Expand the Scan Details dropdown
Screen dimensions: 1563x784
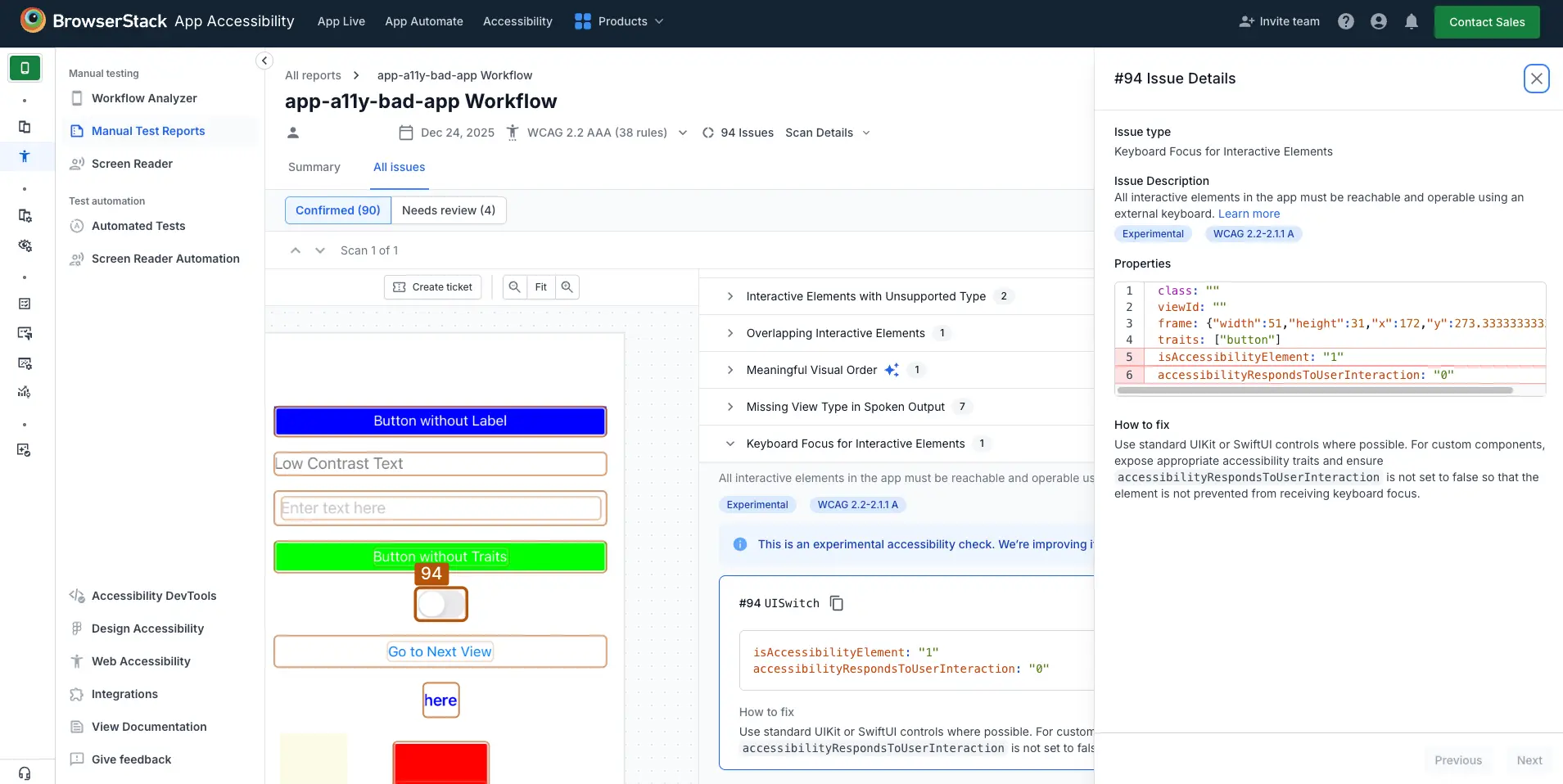pos(827,133)
